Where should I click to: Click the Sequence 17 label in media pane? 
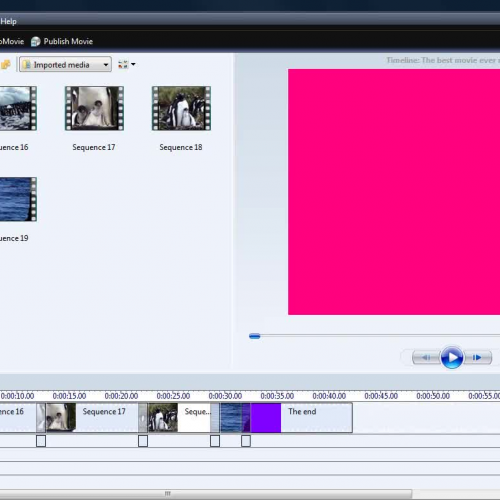pyautogui.click(x=94, y=147)
